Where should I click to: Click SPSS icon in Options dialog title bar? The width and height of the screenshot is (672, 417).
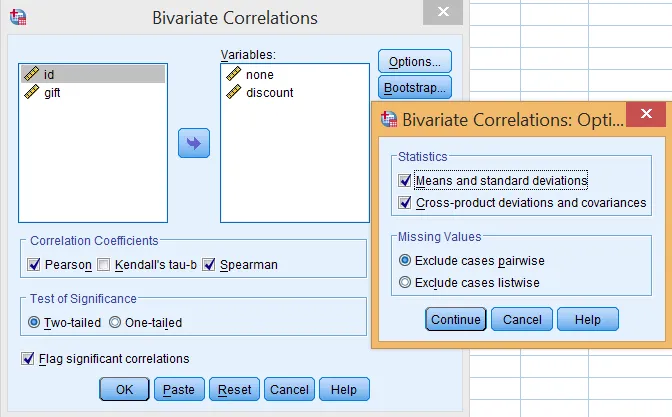coord(389,119)
